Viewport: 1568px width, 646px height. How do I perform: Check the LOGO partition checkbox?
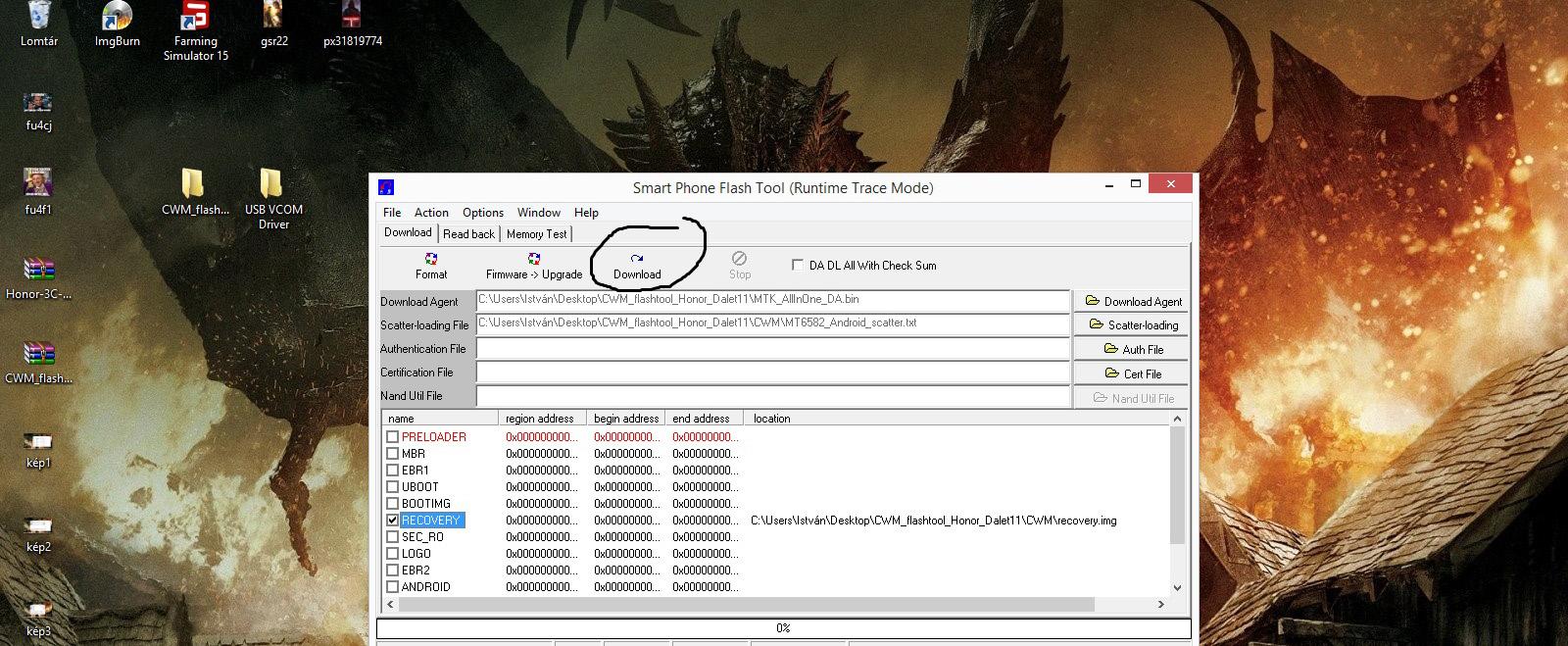393,554
